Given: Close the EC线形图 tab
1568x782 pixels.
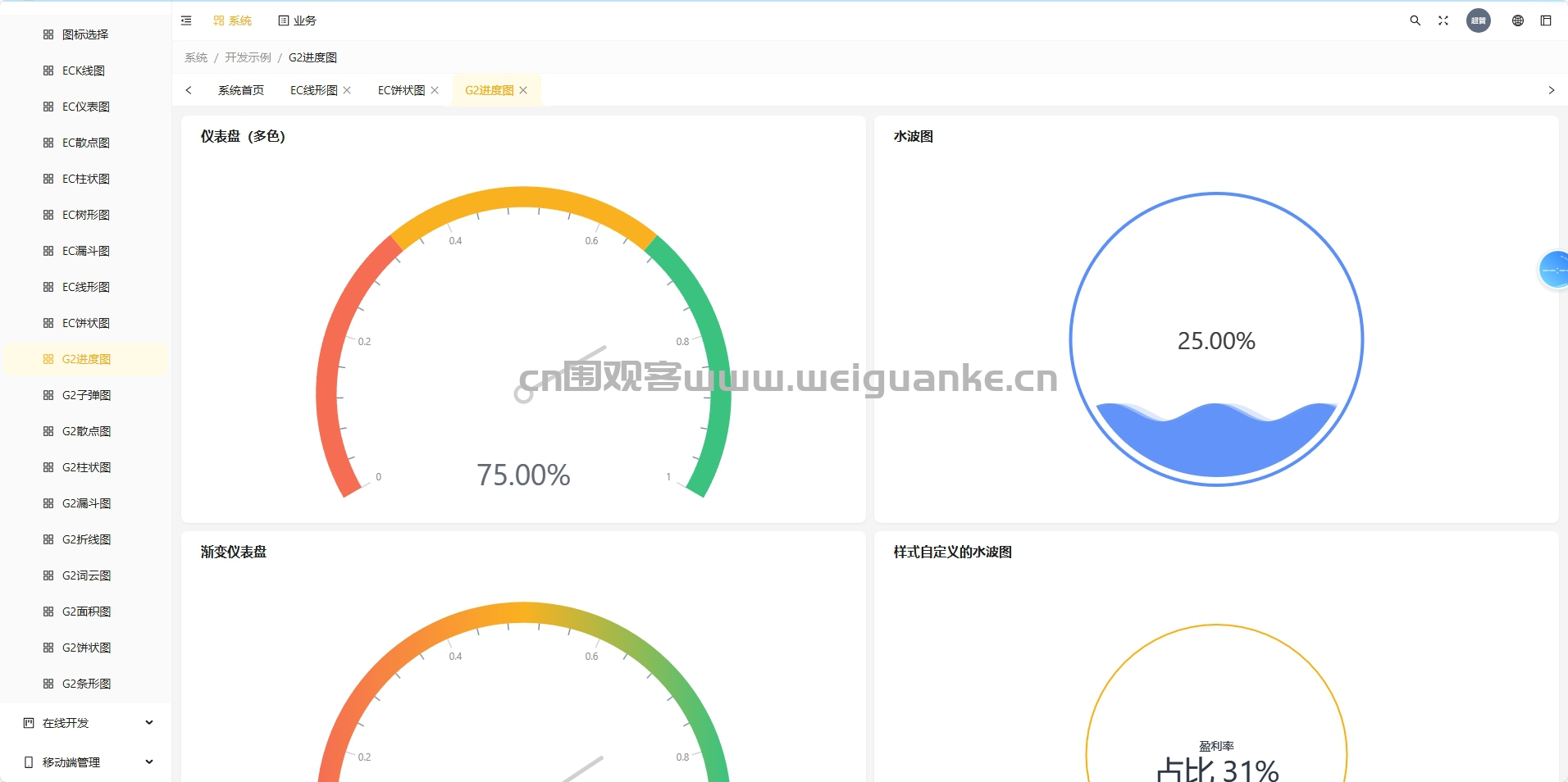Looking at the screenshot, I should (347, 90).
